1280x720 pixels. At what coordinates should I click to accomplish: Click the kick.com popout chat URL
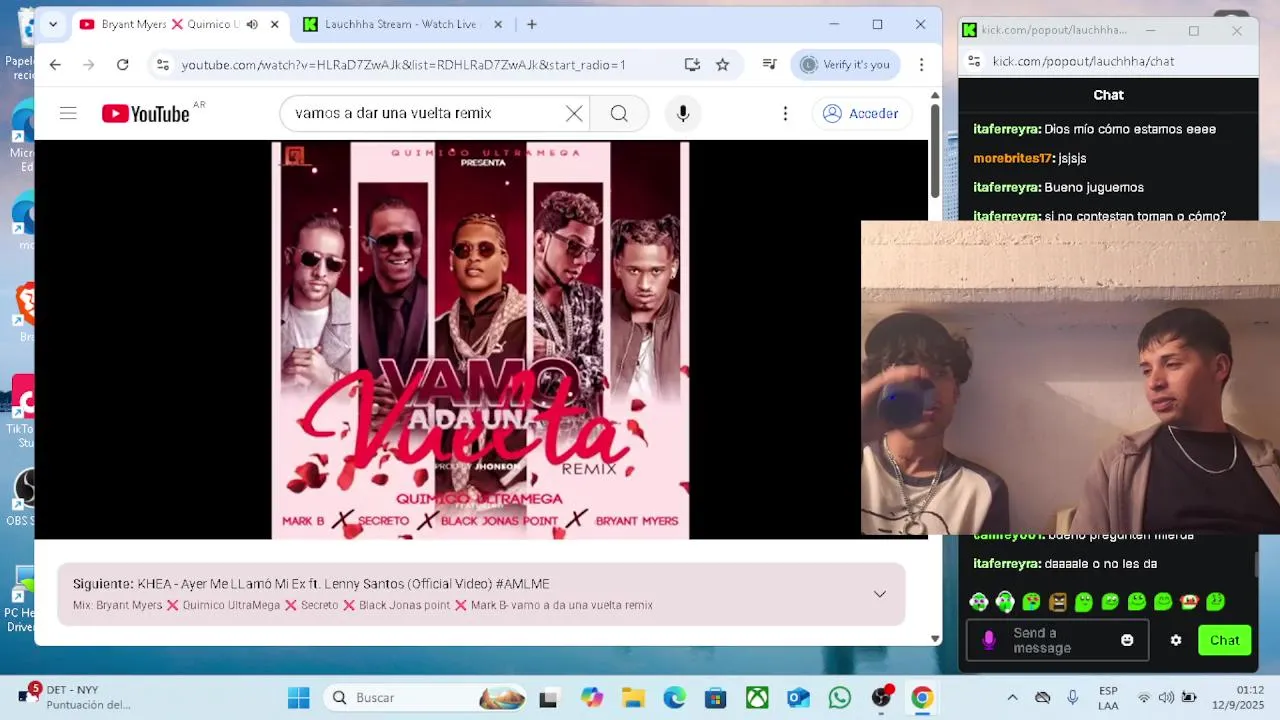pos(1083,61)
